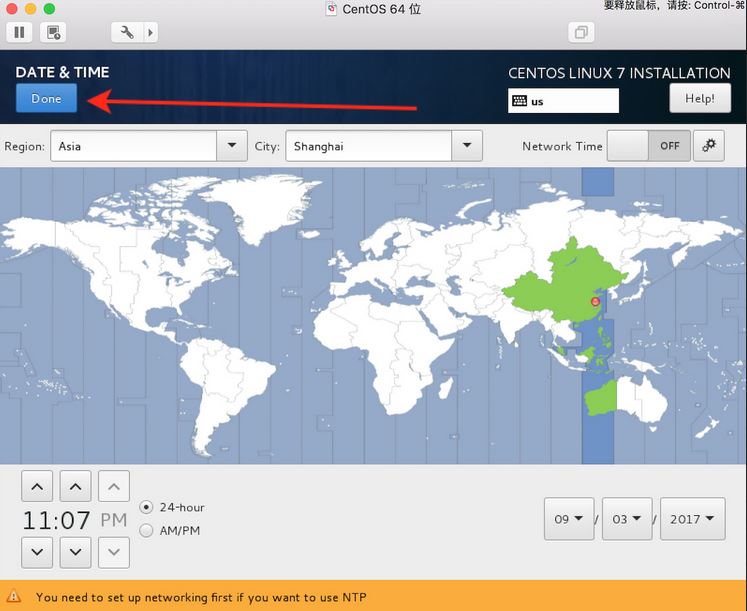Screen dimensions: 747x611
Task: Increase the minutes value
Action: [x=75, y=486]
